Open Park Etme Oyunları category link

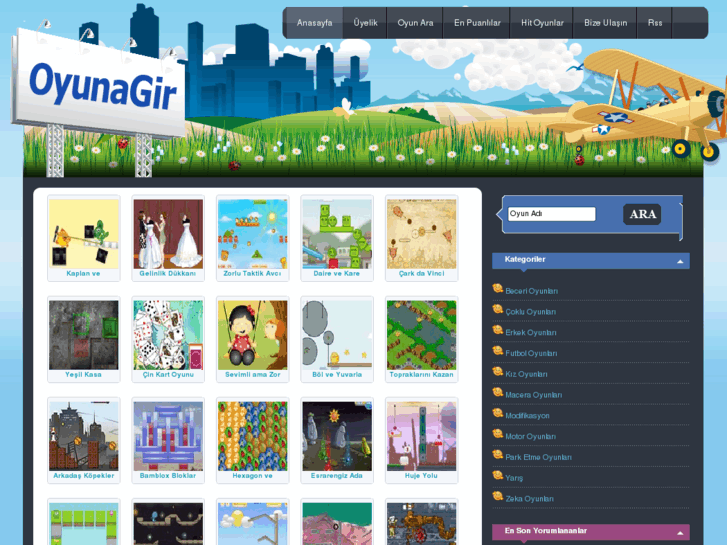point(538,457)
